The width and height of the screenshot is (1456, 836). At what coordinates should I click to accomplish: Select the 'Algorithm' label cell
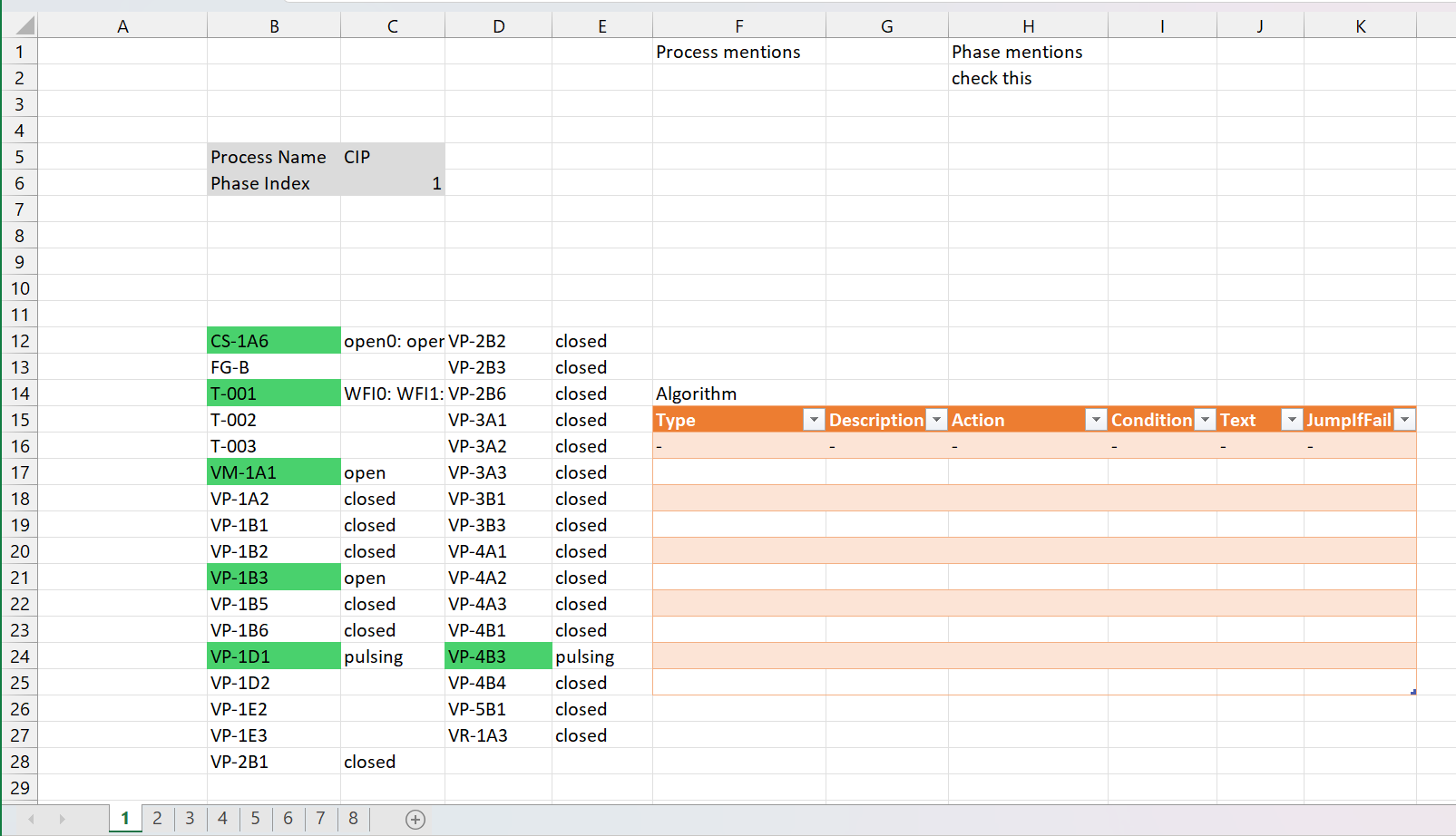pyautogui.click(x=739, y=394)
